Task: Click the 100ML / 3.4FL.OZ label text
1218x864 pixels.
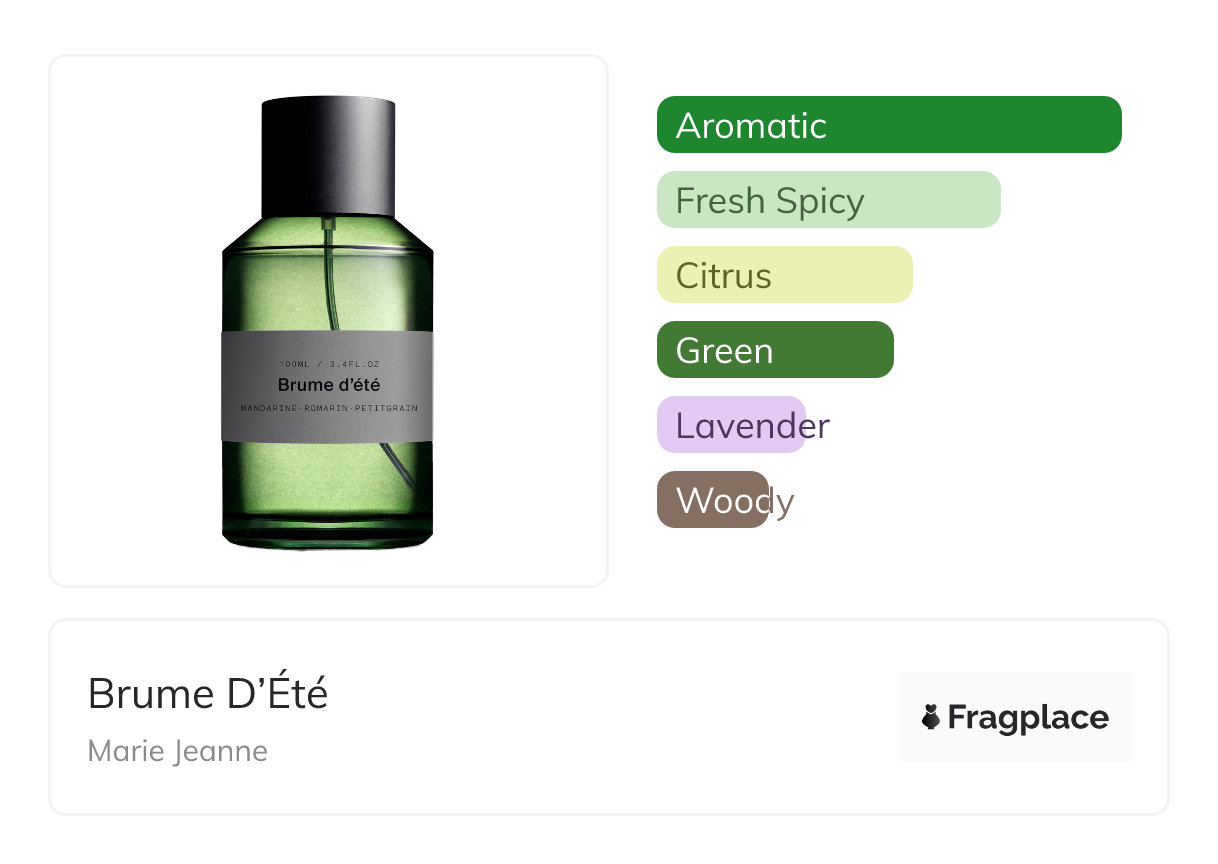Action: click(x=329, y=364)
